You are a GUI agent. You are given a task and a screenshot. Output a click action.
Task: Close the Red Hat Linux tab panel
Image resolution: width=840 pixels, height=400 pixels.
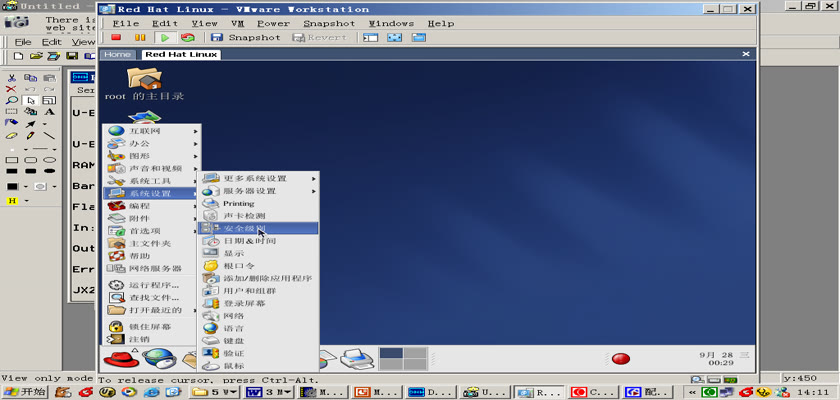coord(745,54)
